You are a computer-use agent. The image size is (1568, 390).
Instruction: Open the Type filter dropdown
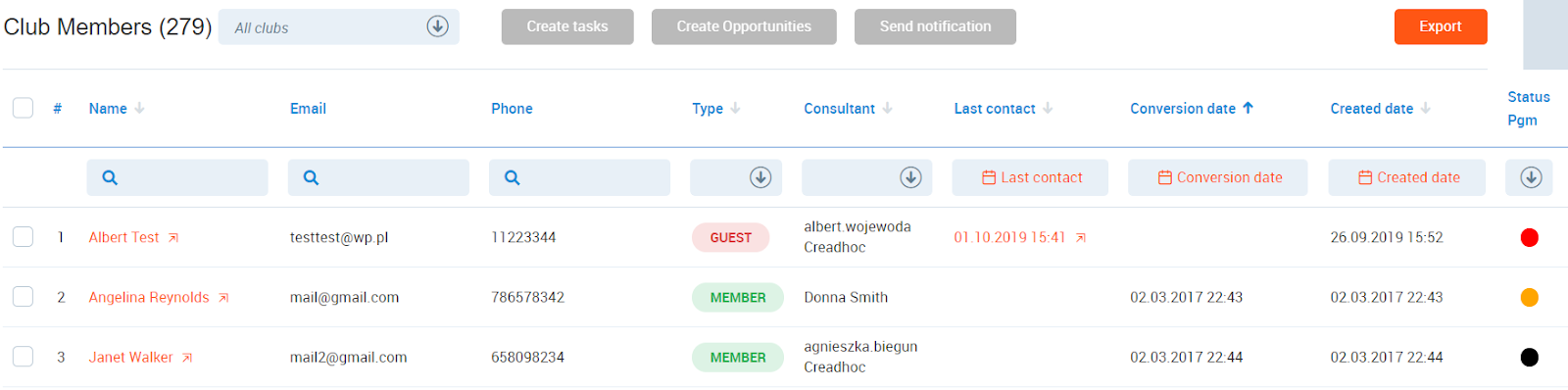[736, 177]
